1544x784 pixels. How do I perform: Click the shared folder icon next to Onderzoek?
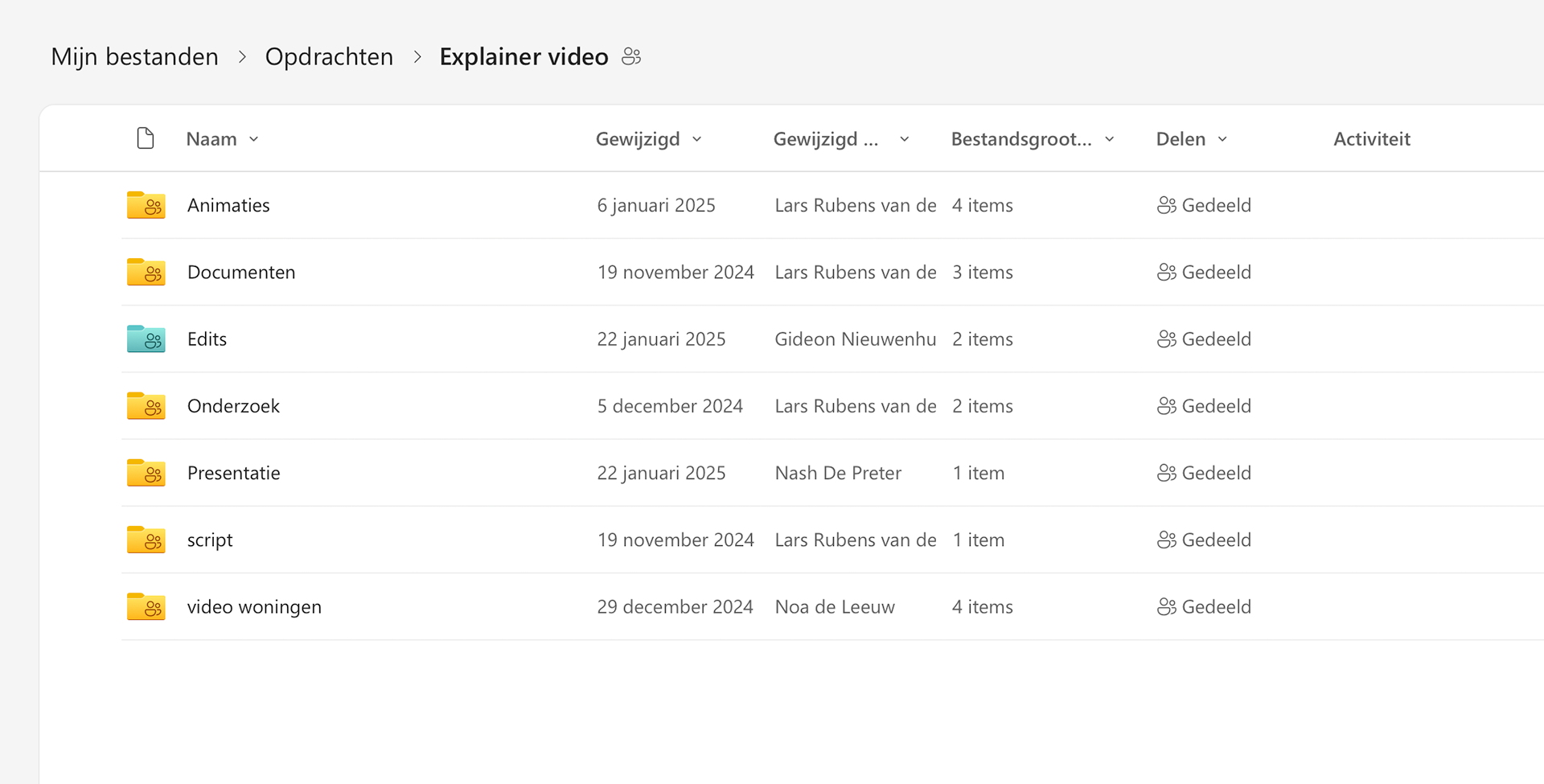pos(146,406)
